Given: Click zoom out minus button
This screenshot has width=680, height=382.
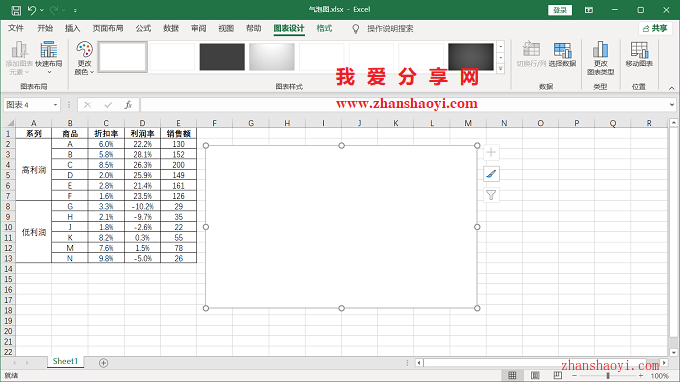Looking at the screenshot, I should pyautogui.click(x=575, y=375).
